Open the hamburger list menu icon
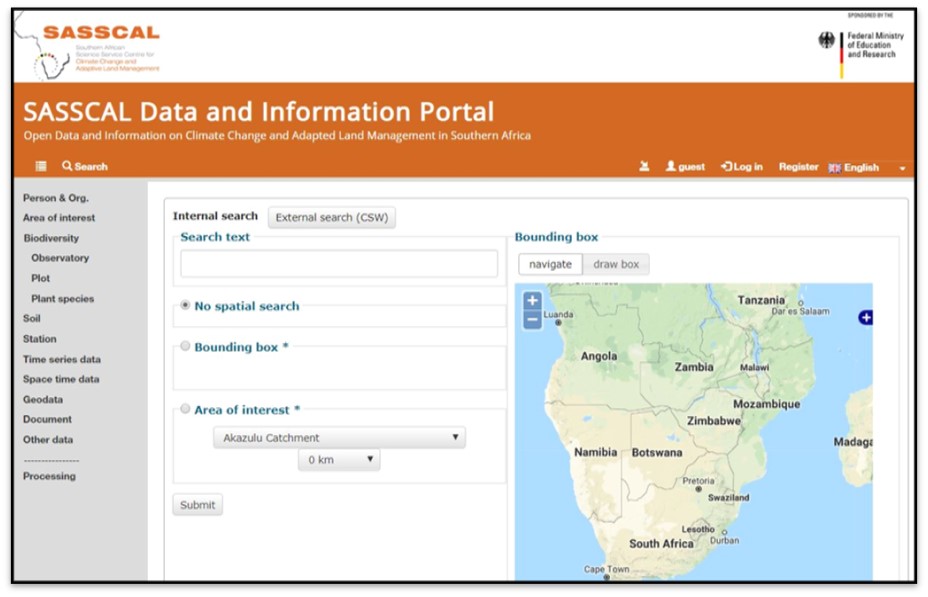 point(41,166)
